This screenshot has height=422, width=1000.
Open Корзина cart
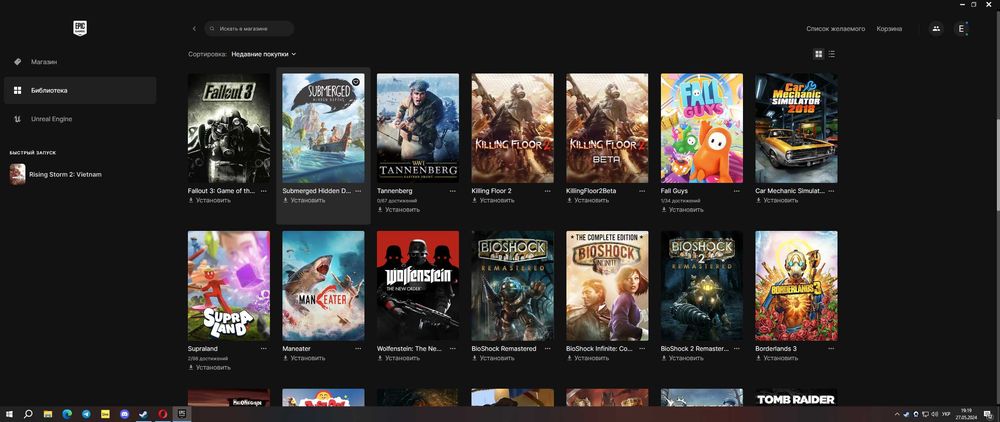(889, 29)
